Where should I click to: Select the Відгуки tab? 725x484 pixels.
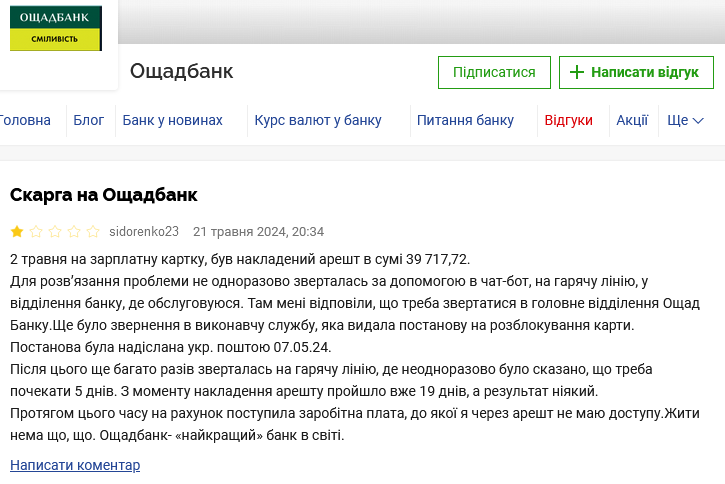tap(568, 120)
